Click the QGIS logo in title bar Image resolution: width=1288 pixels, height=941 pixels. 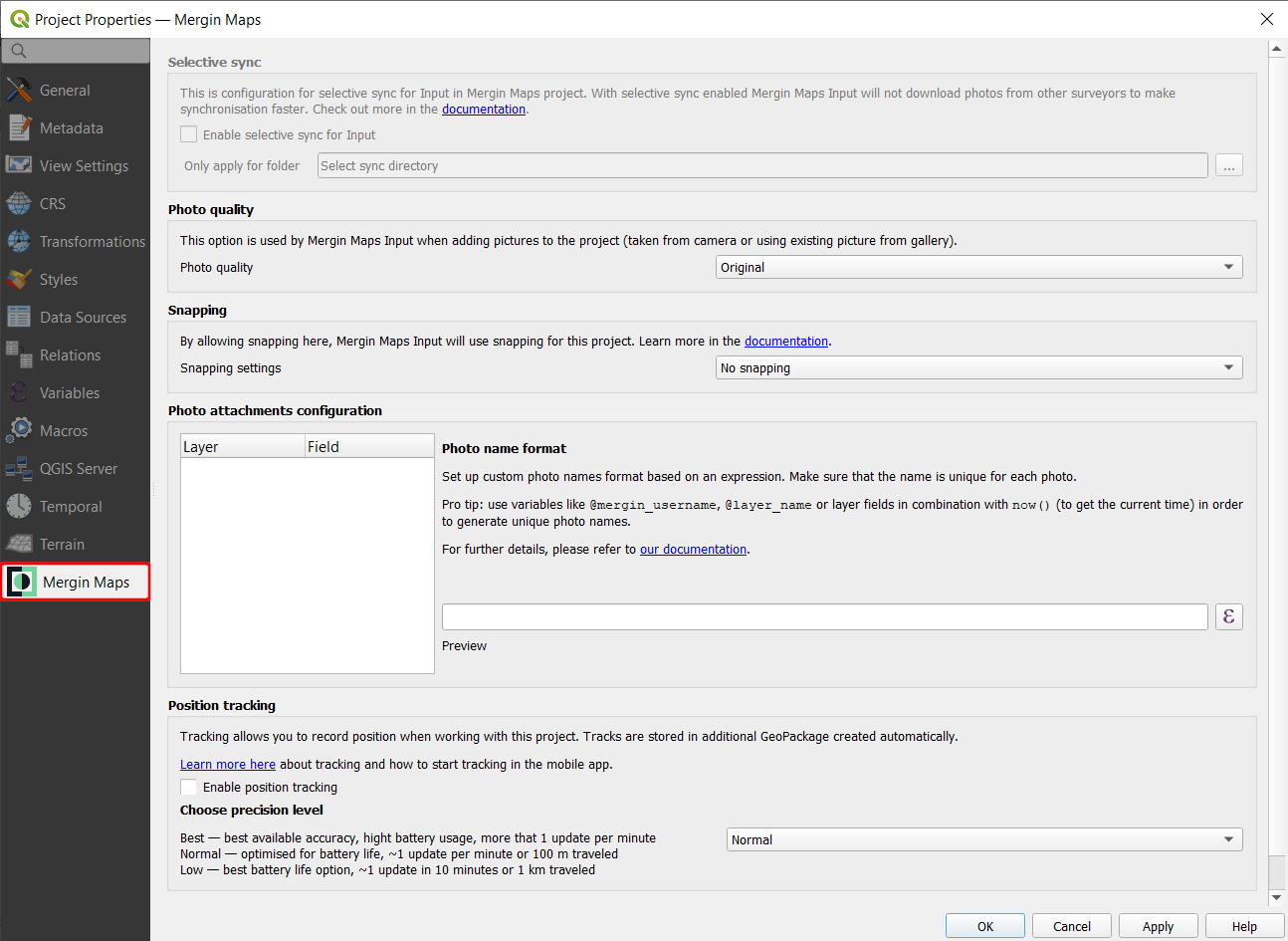coord(20,19)
